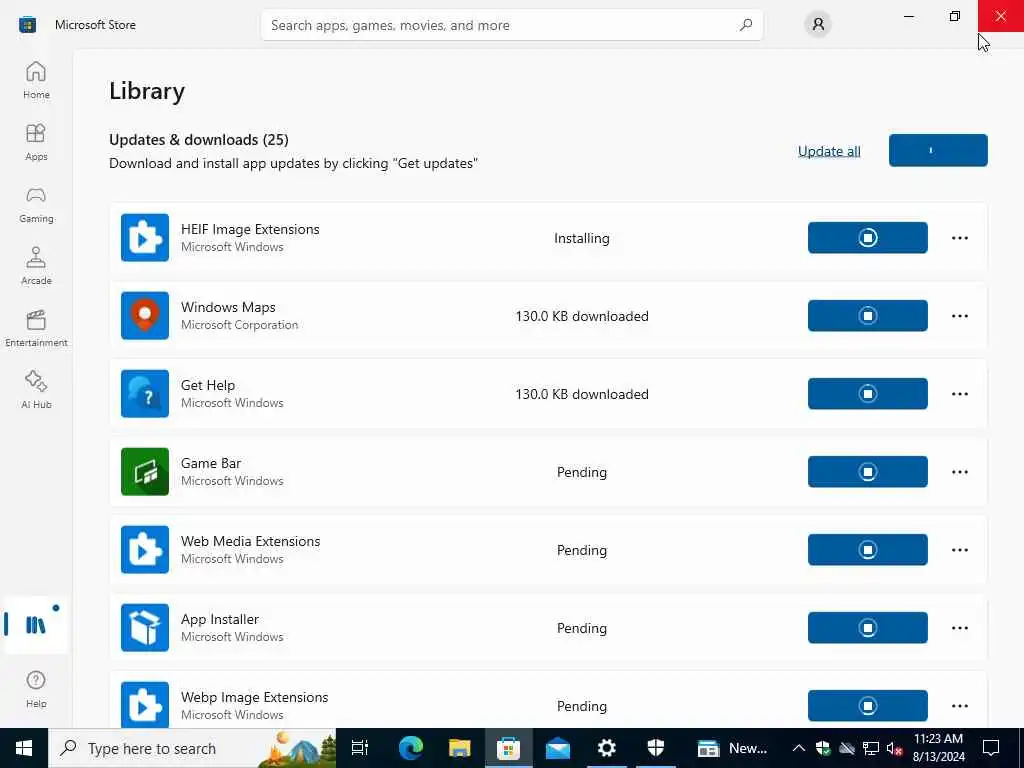Open the Windows Start menu
1024x768 pixels.
point(24,748)
